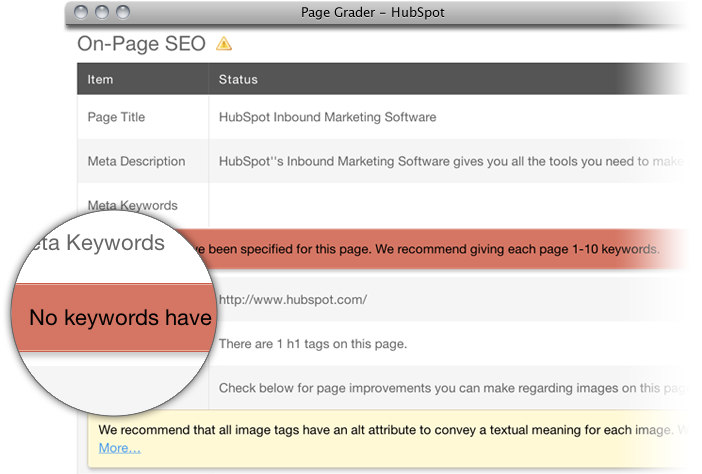Viewport: 702px width, 474px height.
Task: Click the On-Page SEO heading
Action: click(141, 44)
